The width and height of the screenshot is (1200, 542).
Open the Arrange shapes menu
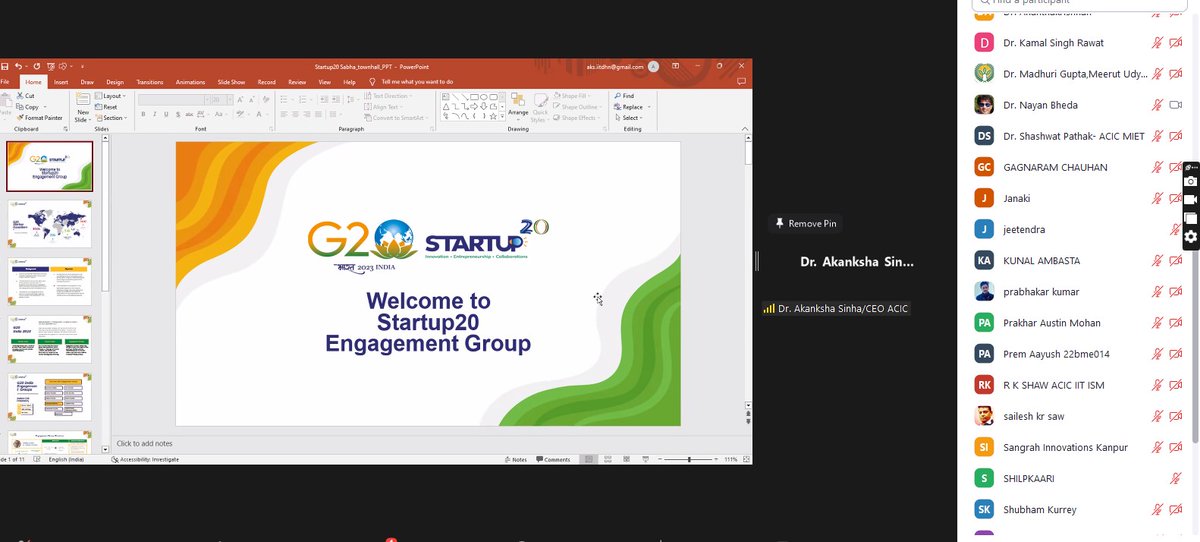(x=518, y=106)
